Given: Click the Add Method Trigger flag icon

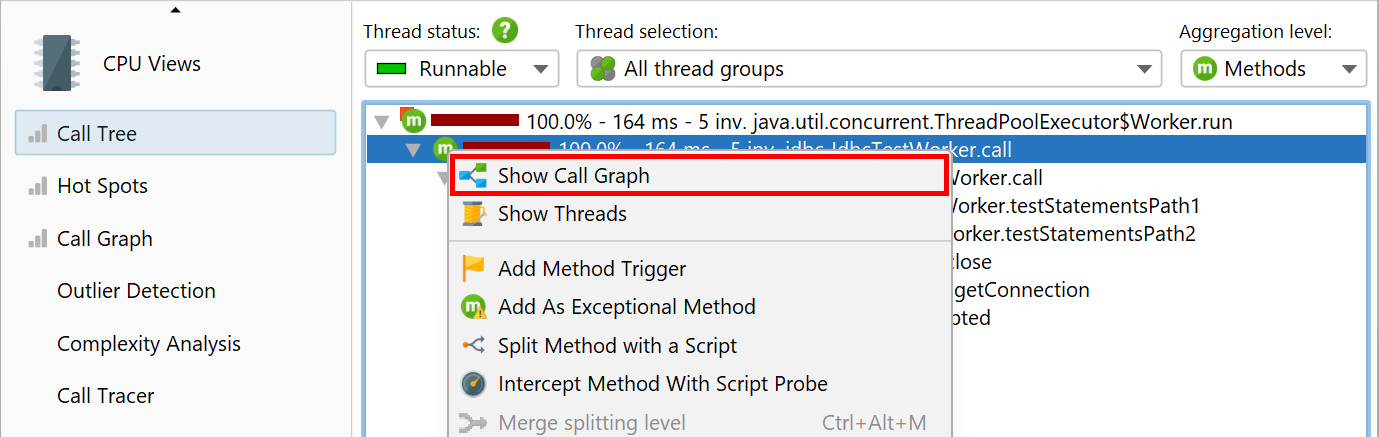Looking at the screenshot, I should pos(472,269).
